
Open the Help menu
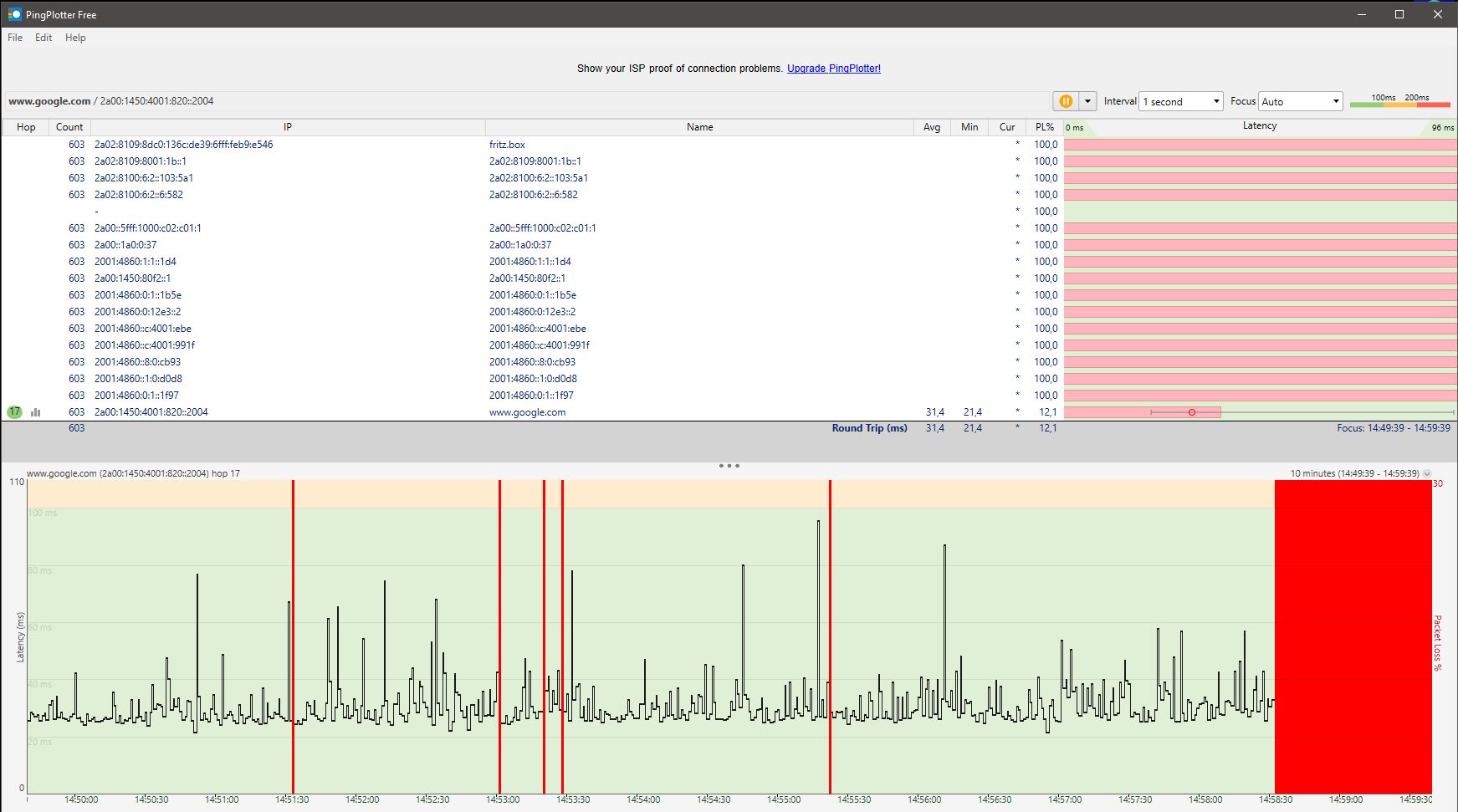tap(75, 38)
